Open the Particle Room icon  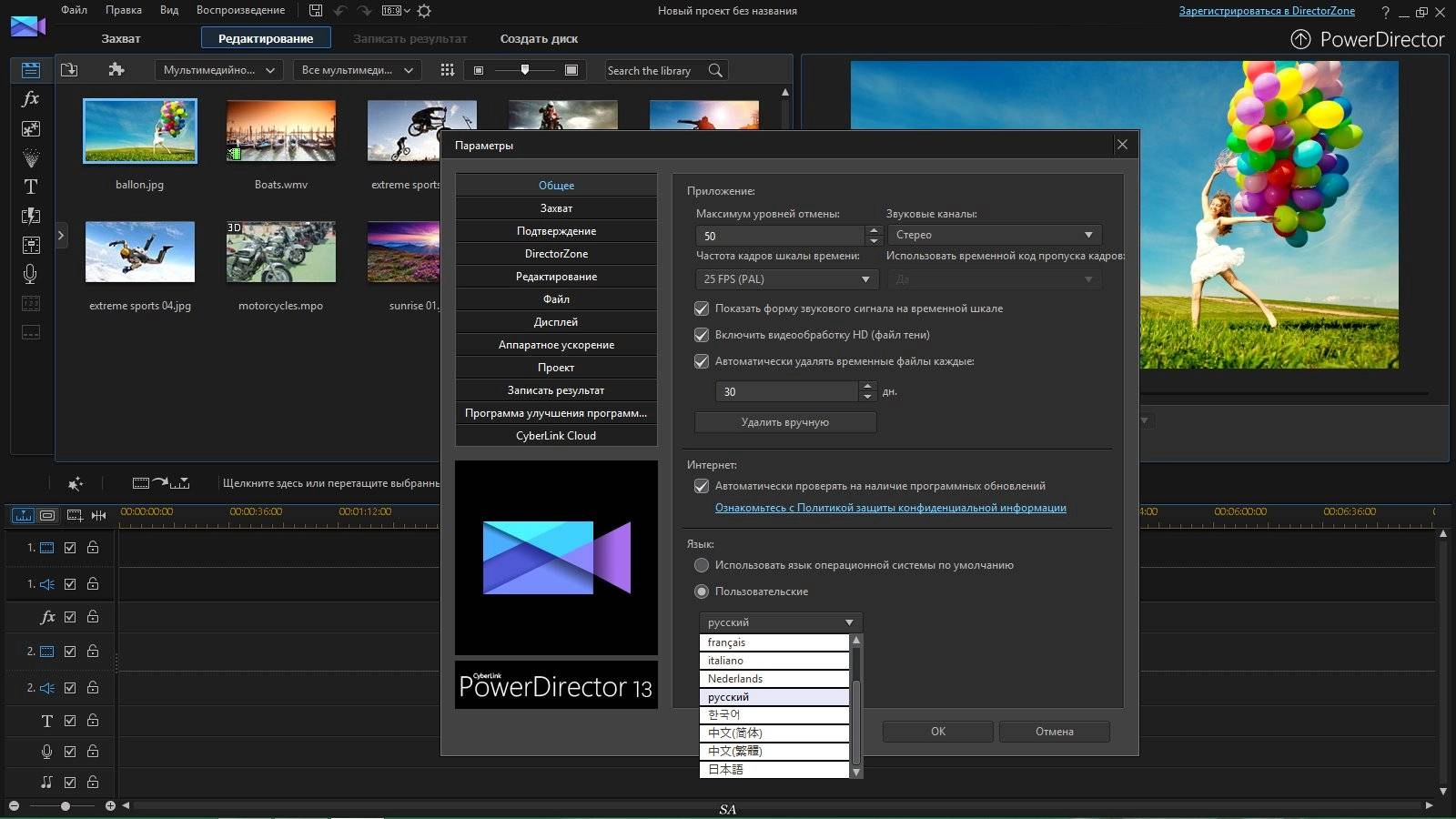(31, 157)
